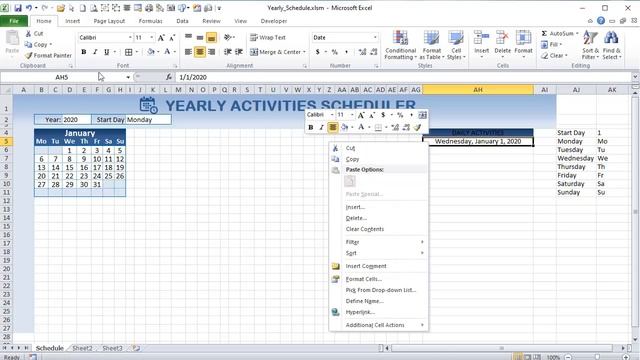This screenshot has height=360, width=640.
Task: Select Insert... in context menu
Action: [379, 207]
